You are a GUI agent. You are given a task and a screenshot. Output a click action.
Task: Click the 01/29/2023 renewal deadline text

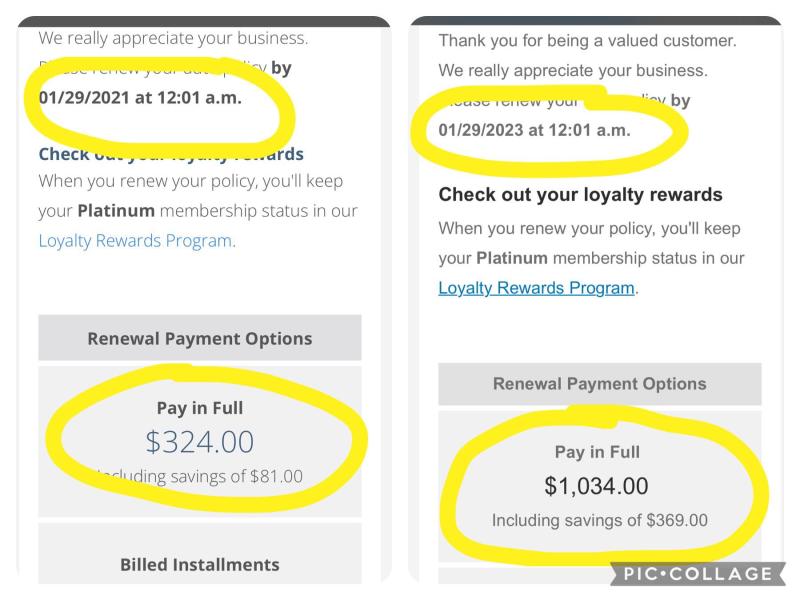[x=534, y=130]
